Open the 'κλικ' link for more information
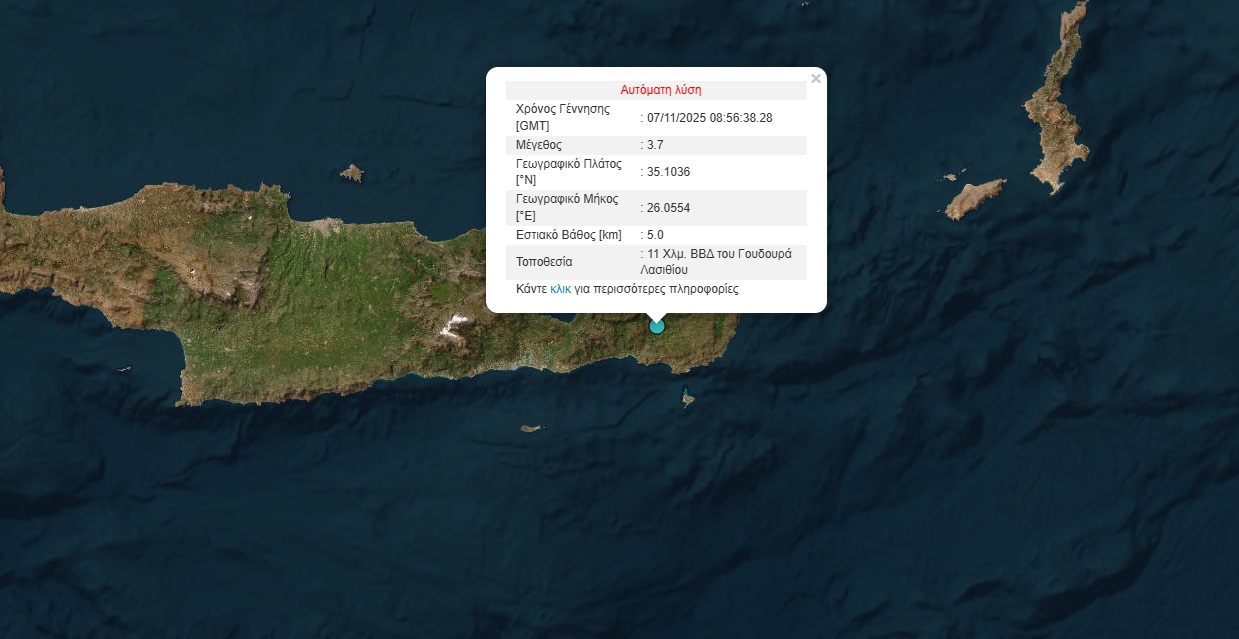The width and height of the screenshot is (1239, 639). [560, 289]
